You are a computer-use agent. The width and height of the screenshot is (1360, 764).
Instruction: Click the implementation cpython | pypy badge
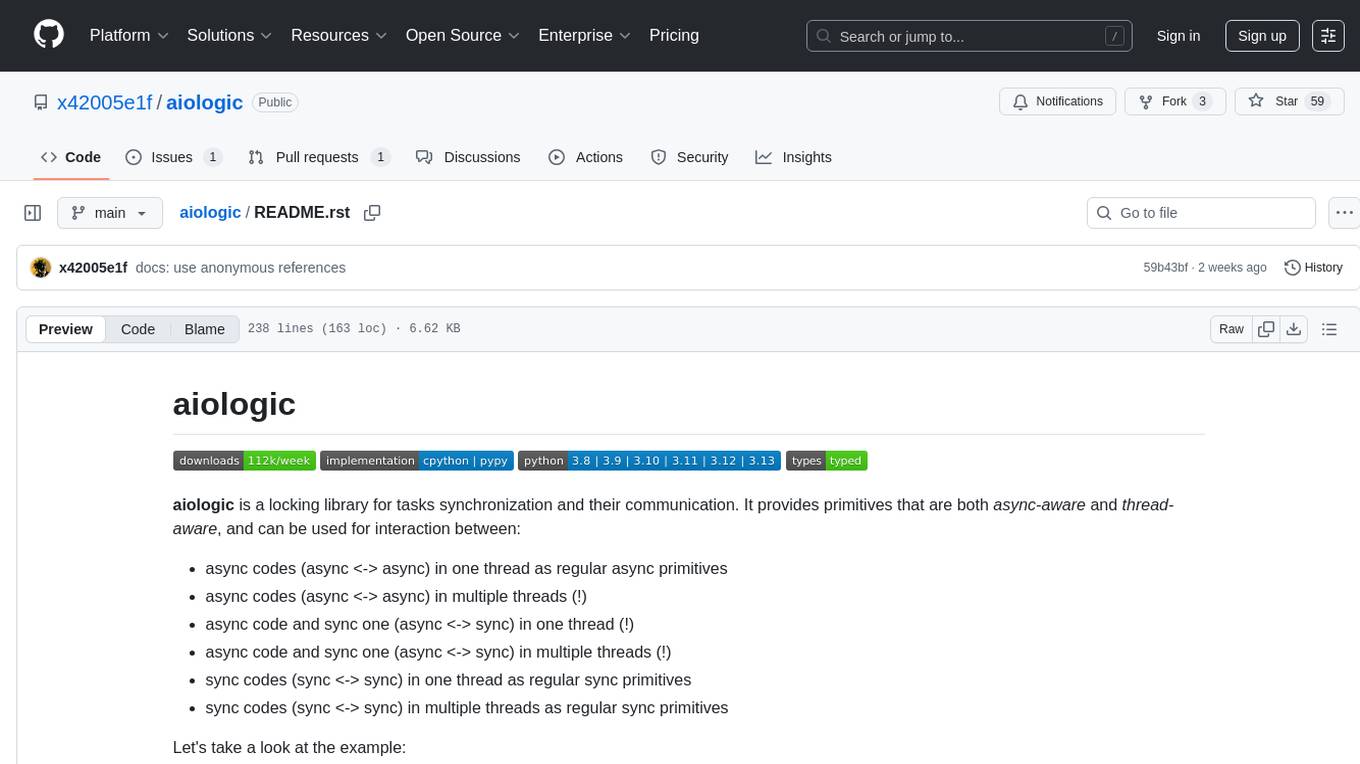417,461
